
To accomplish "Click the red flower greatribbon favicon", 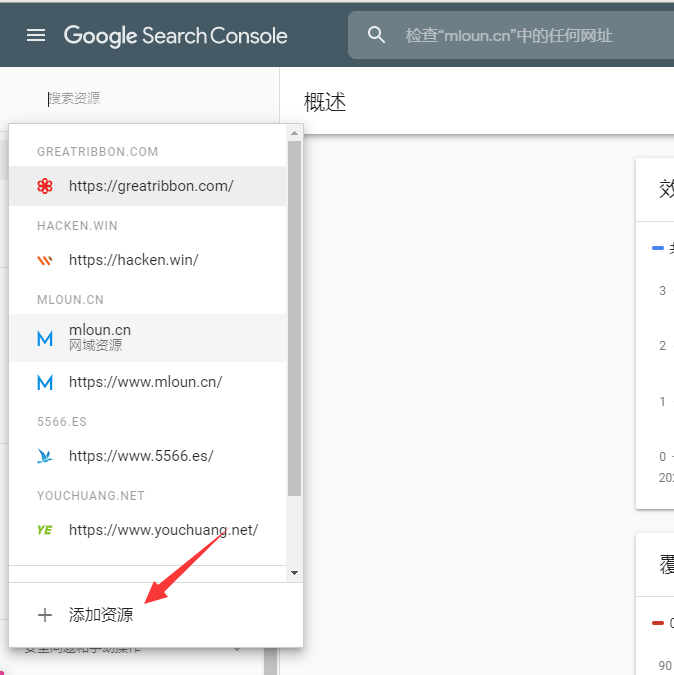I will click(45, 186).
